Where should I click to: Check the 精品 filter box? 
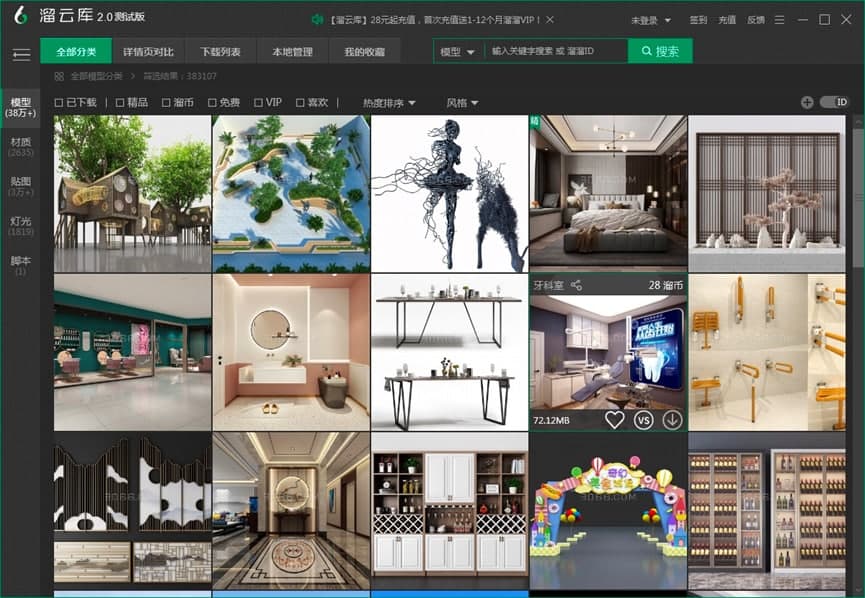pos(120,103)
